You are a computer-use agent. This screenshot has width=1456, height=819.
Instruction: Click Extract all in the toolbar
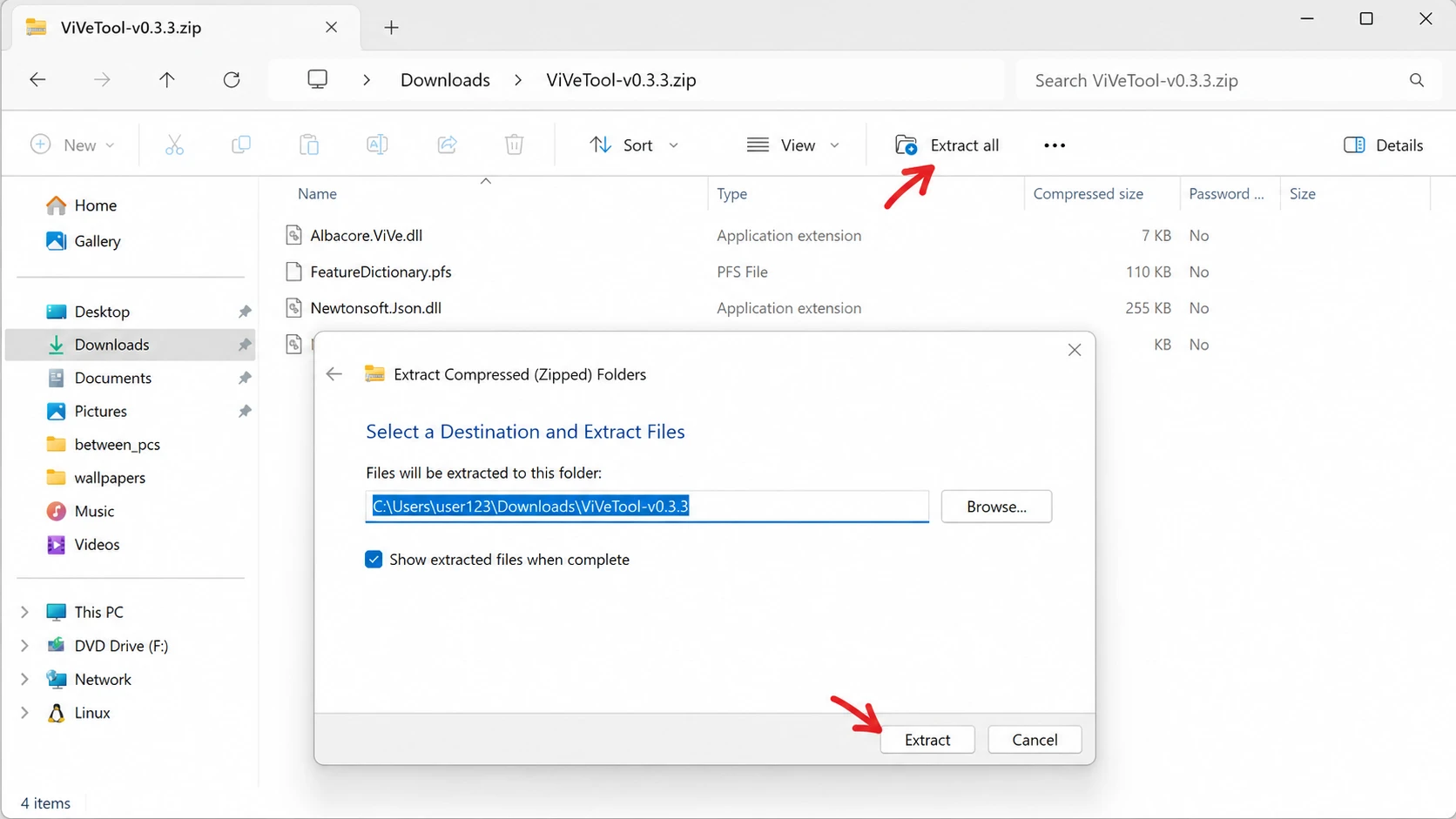(x=947, y=145)
